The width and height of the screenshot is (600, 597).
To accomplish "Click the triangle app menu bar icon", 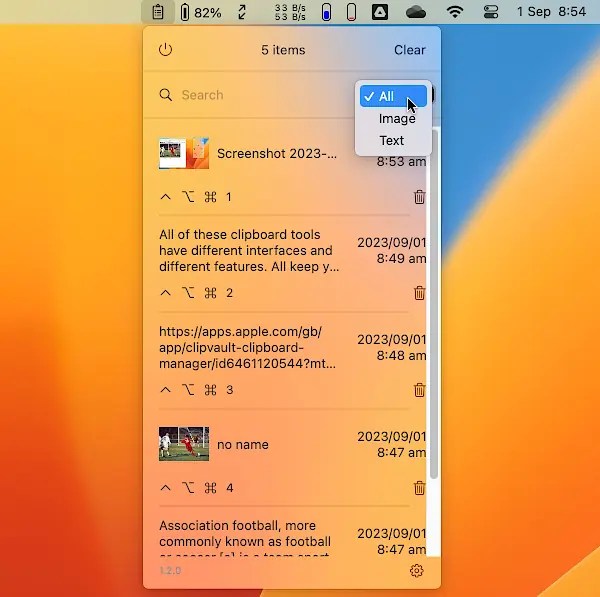I will point(380,12).
